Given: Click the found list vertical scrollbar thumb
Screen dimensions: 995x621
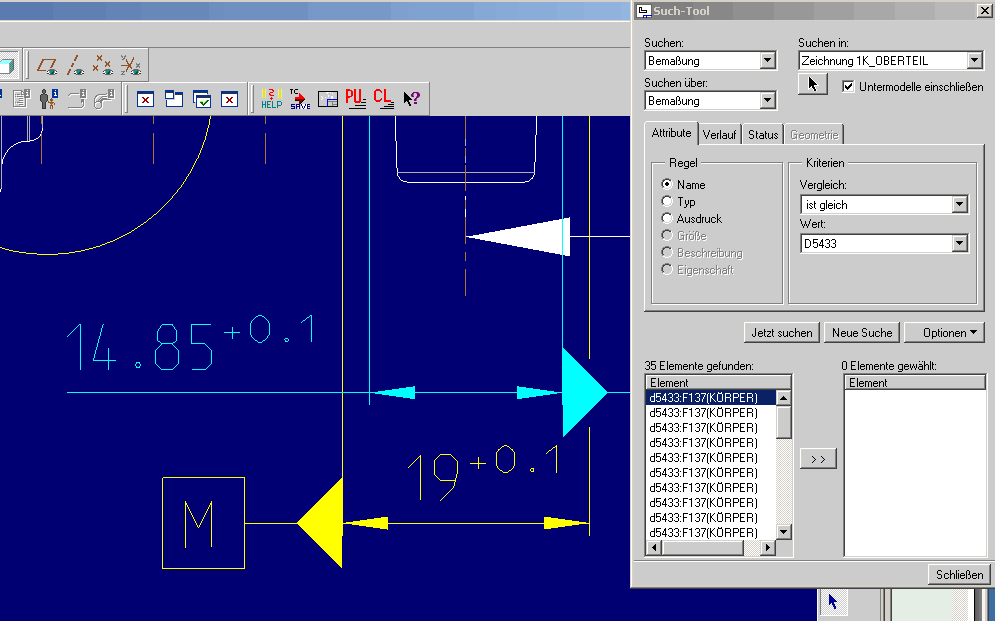Looking at the screenshot, I should tap(784, 422).
